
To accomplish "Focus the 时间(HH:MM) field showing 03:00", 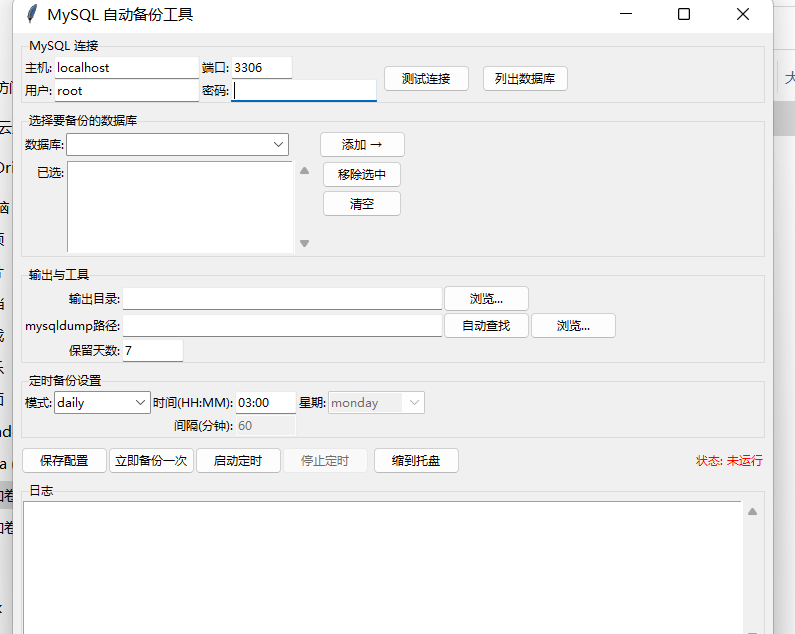I will coord(266,403).
